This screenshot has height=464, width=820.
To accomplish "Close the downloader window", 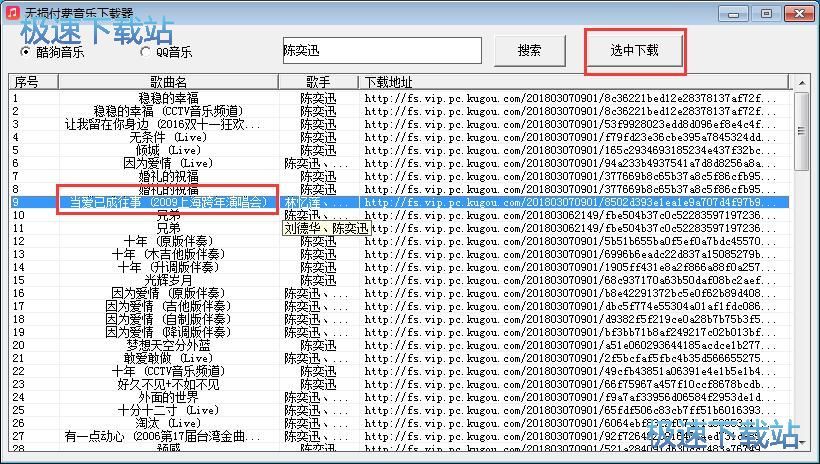I will point(799,13).
